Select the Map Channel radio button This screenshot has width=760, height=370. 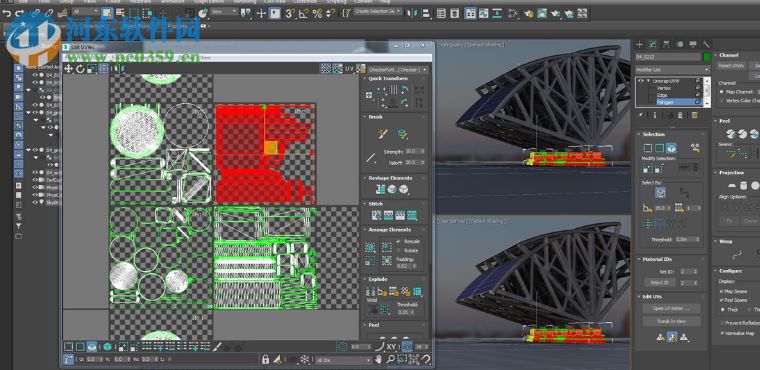[722, 91]
